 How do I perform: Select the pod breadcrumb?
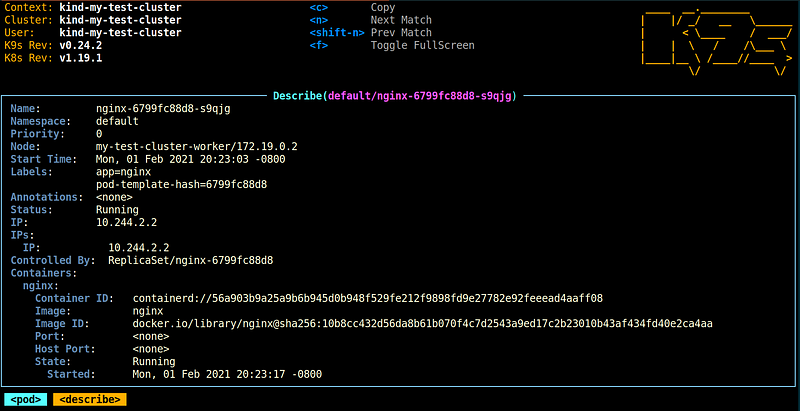tap(26, 399)
